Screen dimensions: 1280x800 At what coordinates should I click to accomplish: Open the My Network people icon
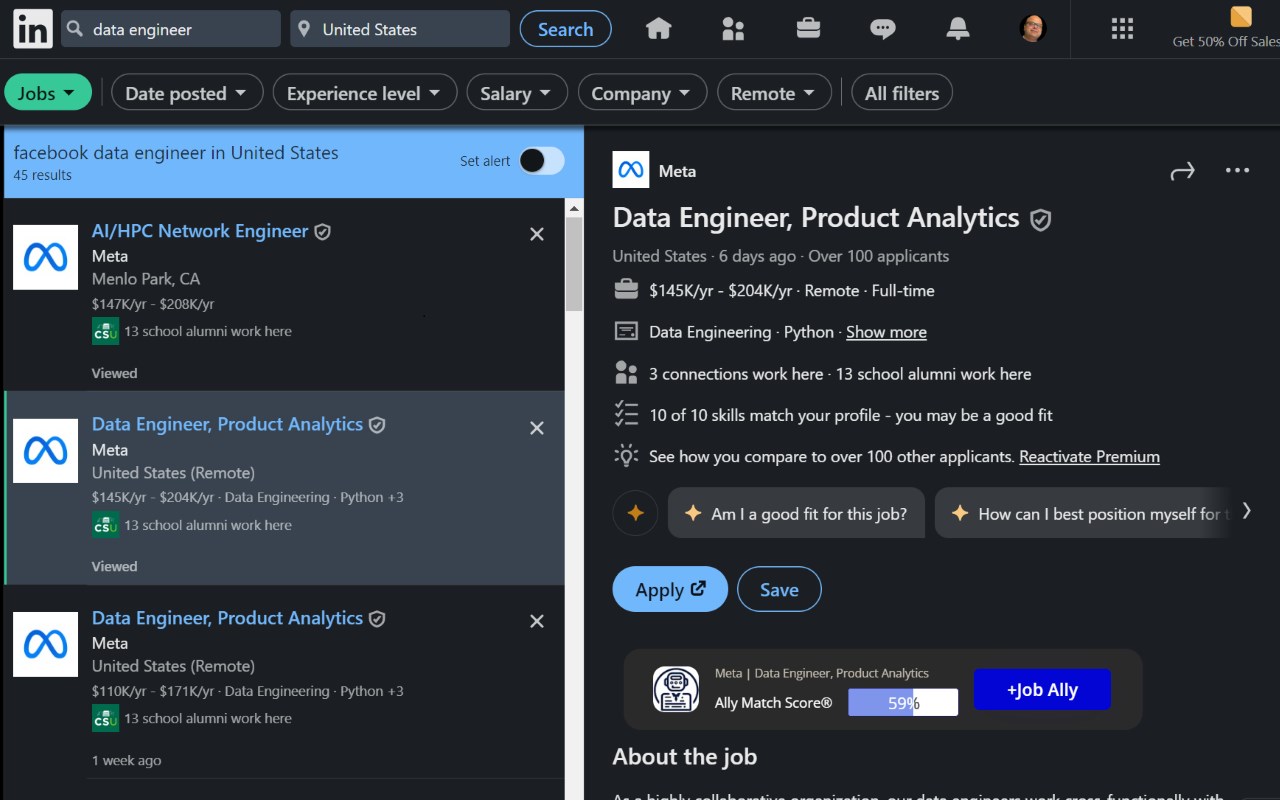click(x=733, y=29)
